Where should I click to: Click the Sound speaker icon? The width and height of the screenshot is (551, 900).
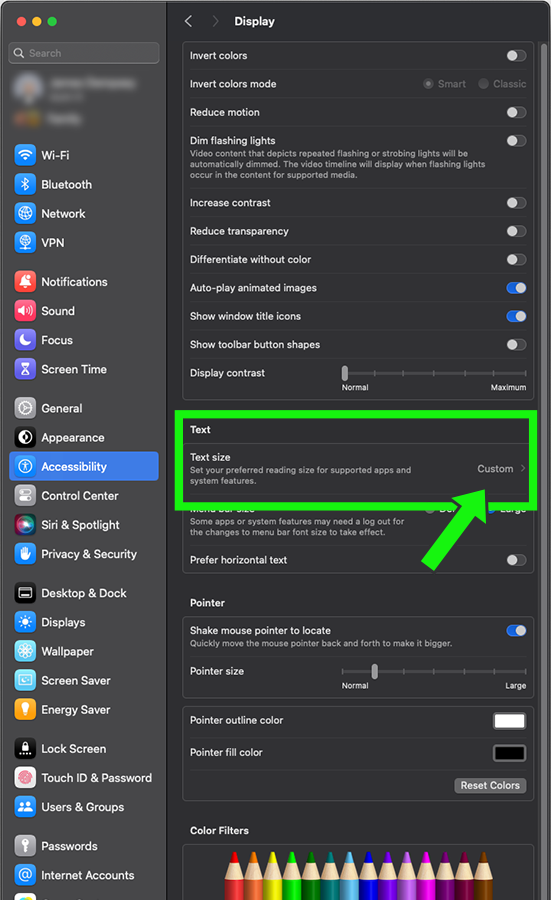pyautogui.click(x=25, y=311)
